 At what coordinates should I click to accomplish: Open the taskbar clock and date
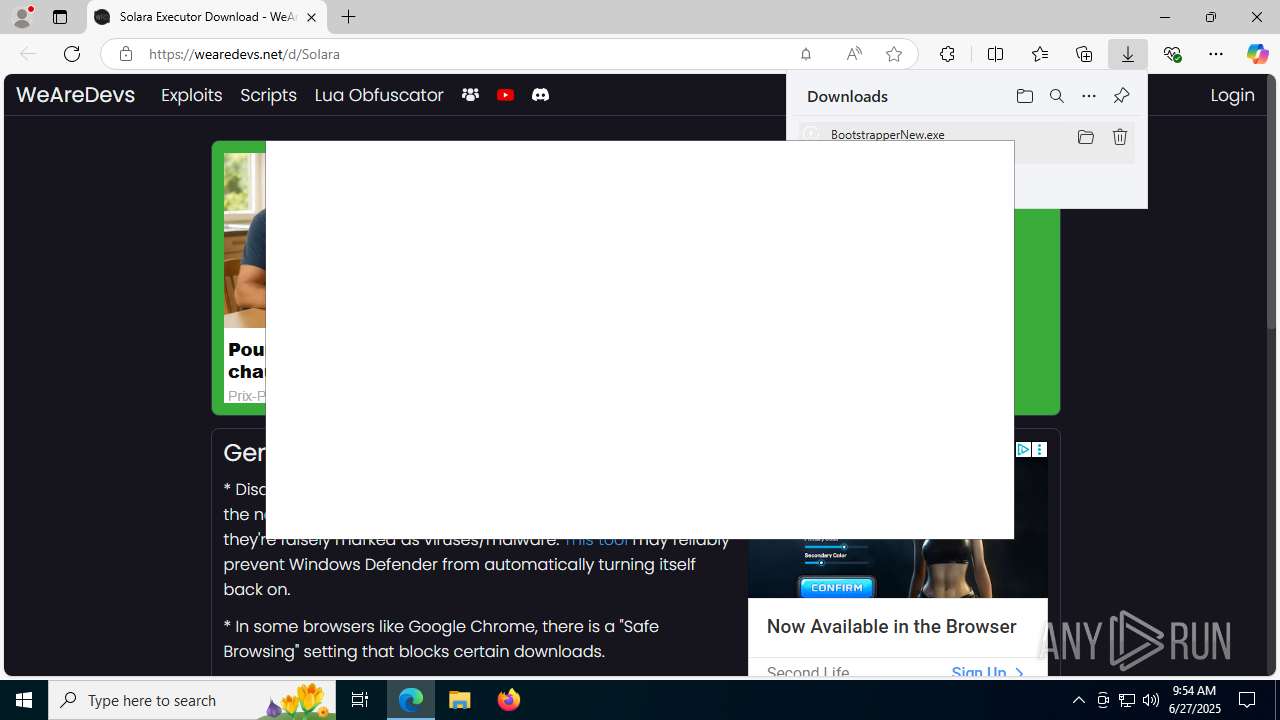pos(1195,700)
